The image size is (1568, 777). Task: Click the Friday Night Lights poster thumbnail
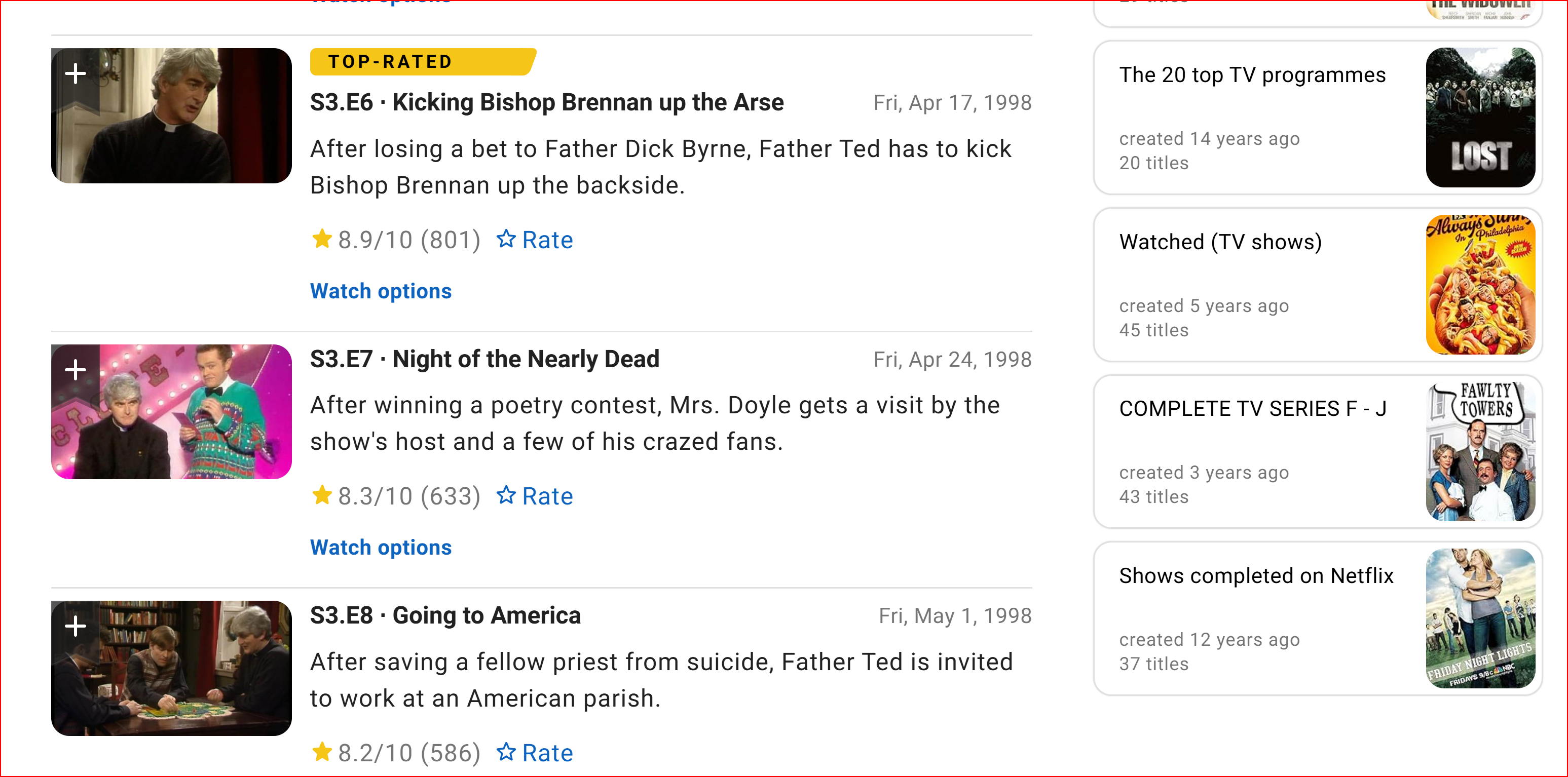pyautogui.click(x=1480, y=618)
